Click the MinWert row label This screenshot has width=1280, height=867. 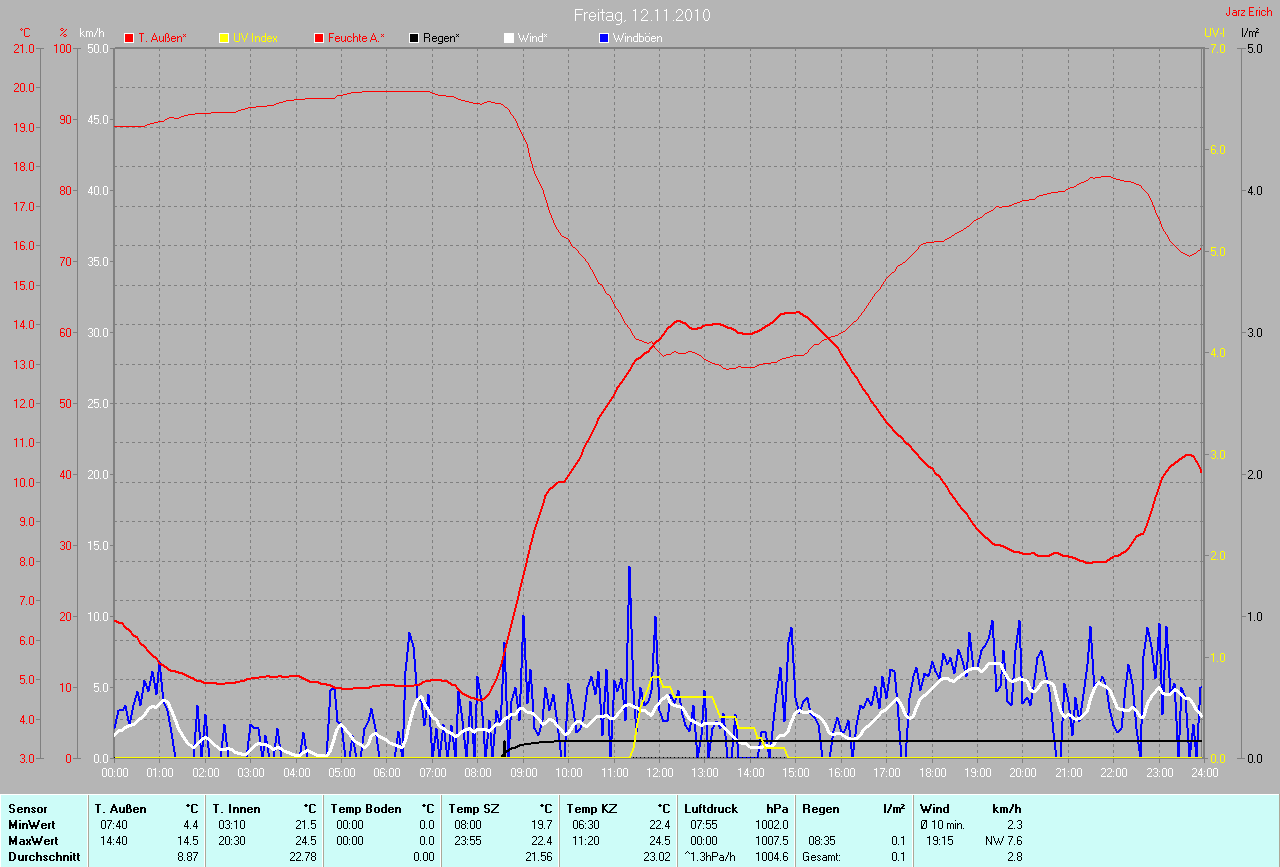pyautogui.click(x=31, y=824)
